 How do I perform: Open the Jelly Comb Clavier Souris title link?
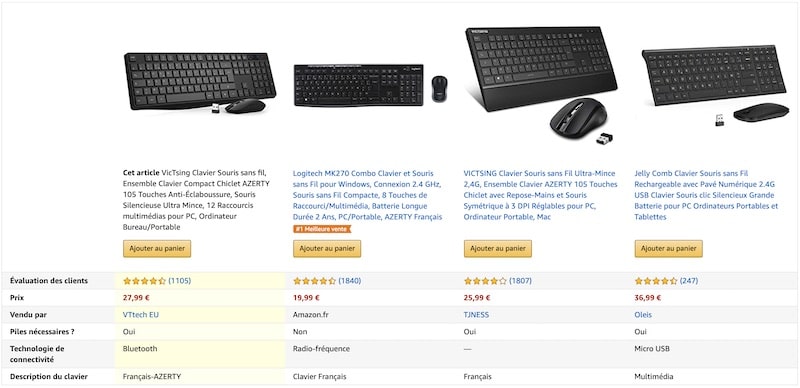point(707,195)
